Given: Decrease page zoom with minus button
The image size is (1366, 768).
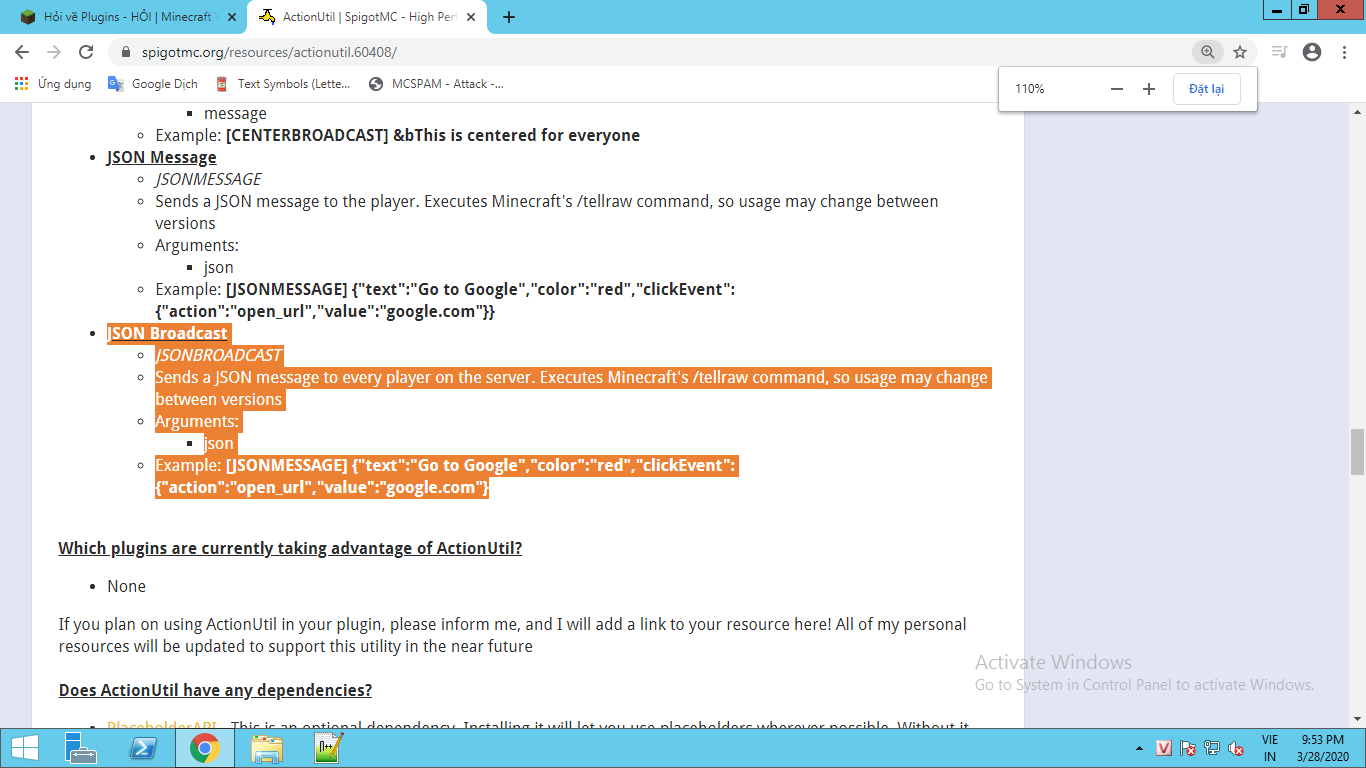Looking at the screenshot, I should coord(1117,89).
